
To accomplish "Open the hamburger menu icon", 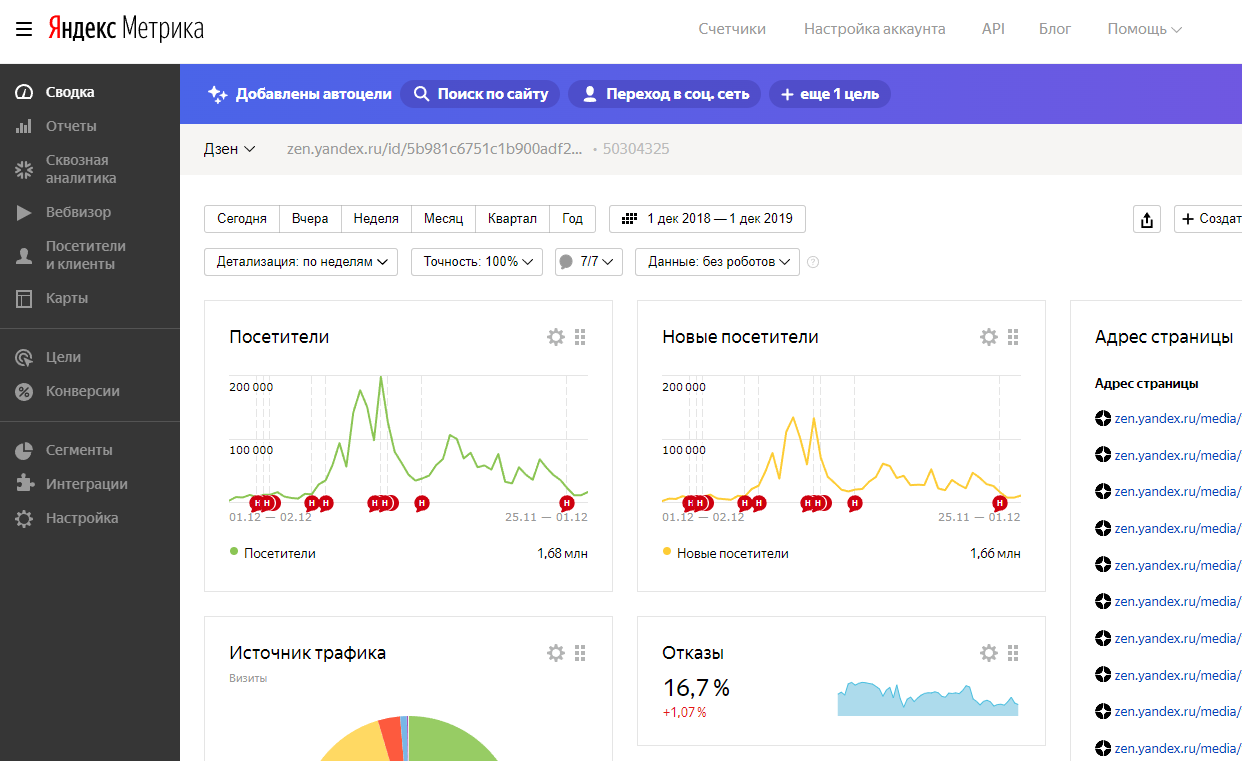I will 24,29.
